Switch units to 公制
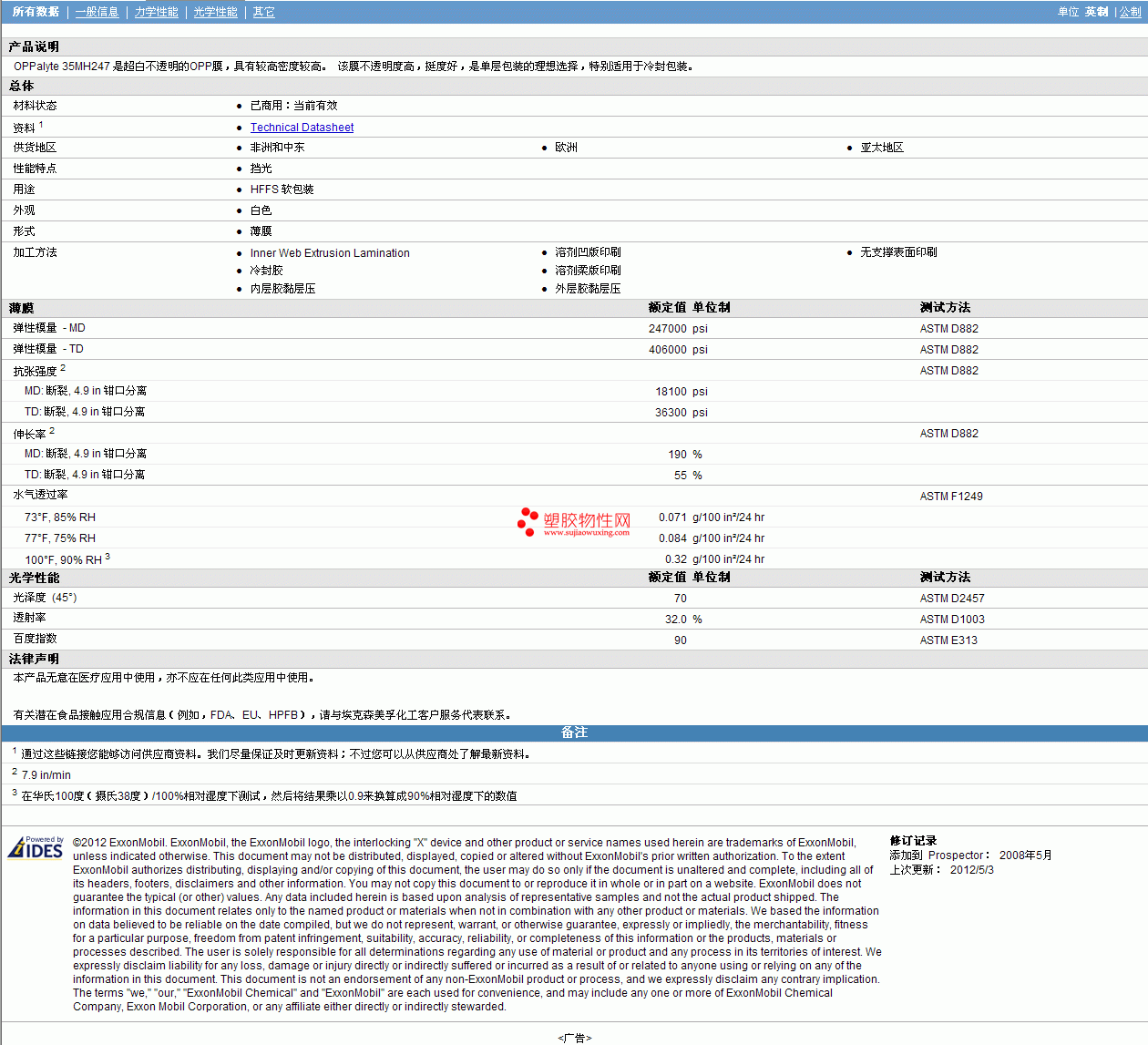The image size is (1148, 1045). 1130,12
